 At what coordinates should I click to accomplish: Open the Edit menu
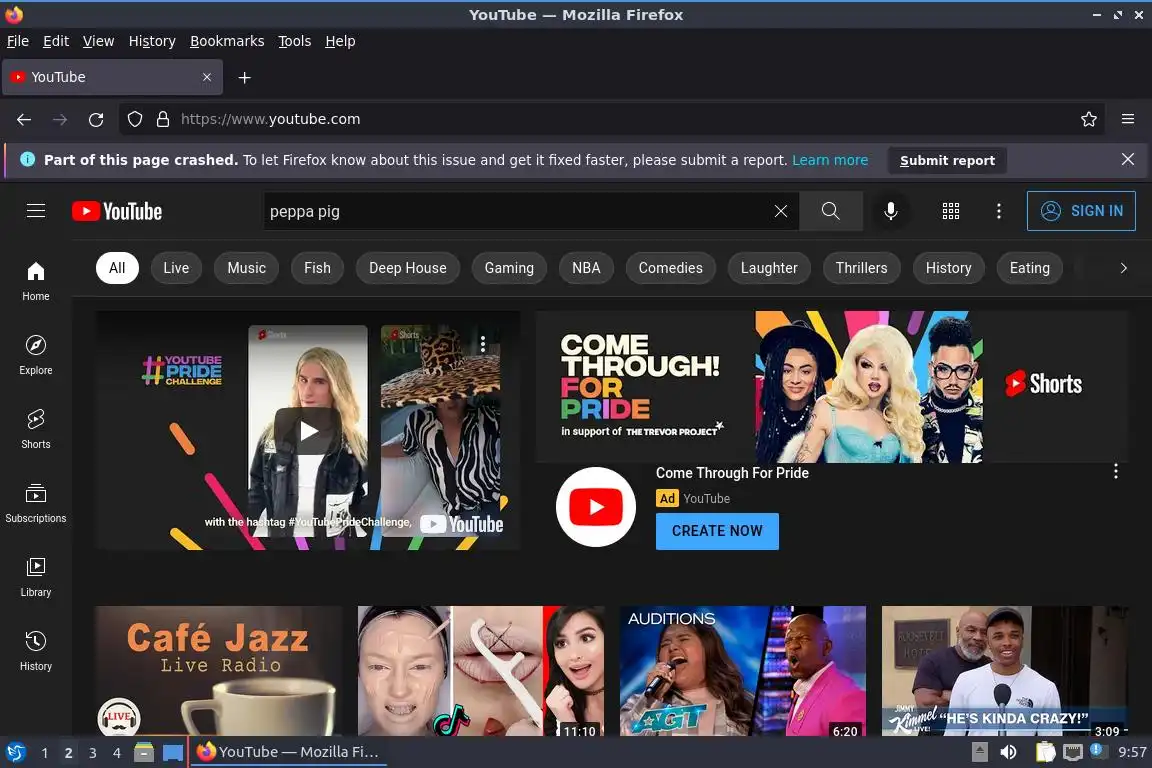click(56, 41)
